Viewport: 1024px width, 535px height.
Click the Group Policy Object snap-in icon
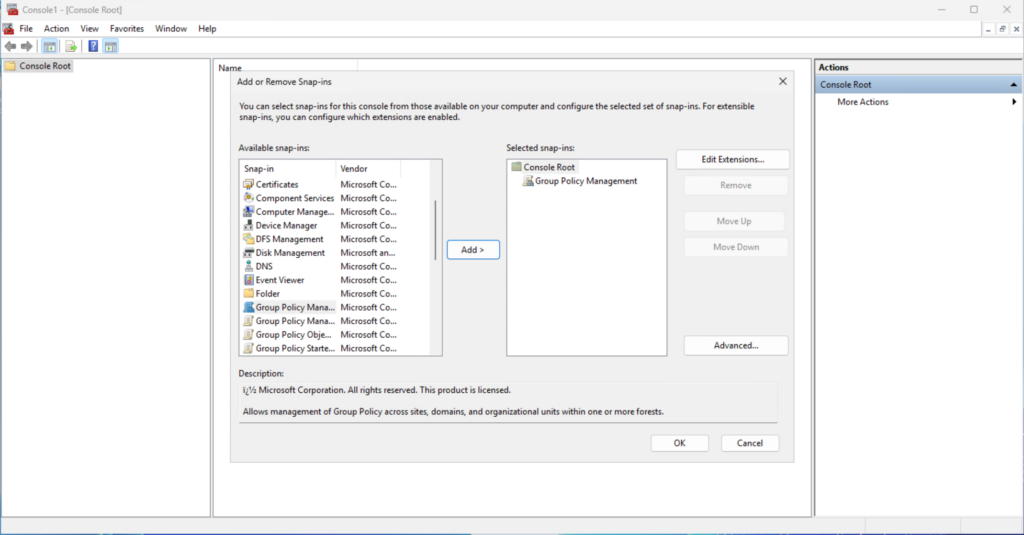coord(248,334)
